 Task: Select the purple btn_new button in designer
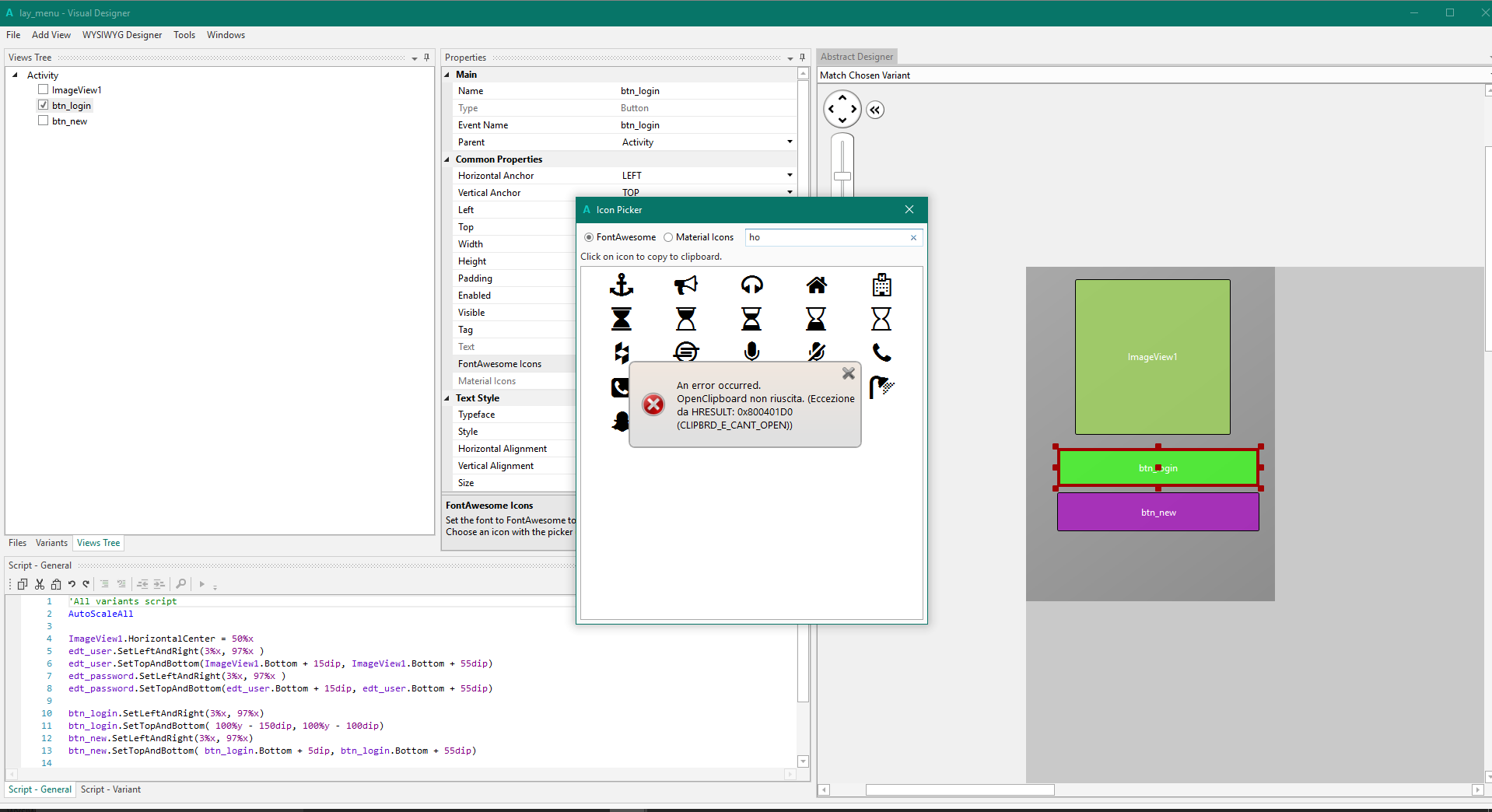point(1158,513)
